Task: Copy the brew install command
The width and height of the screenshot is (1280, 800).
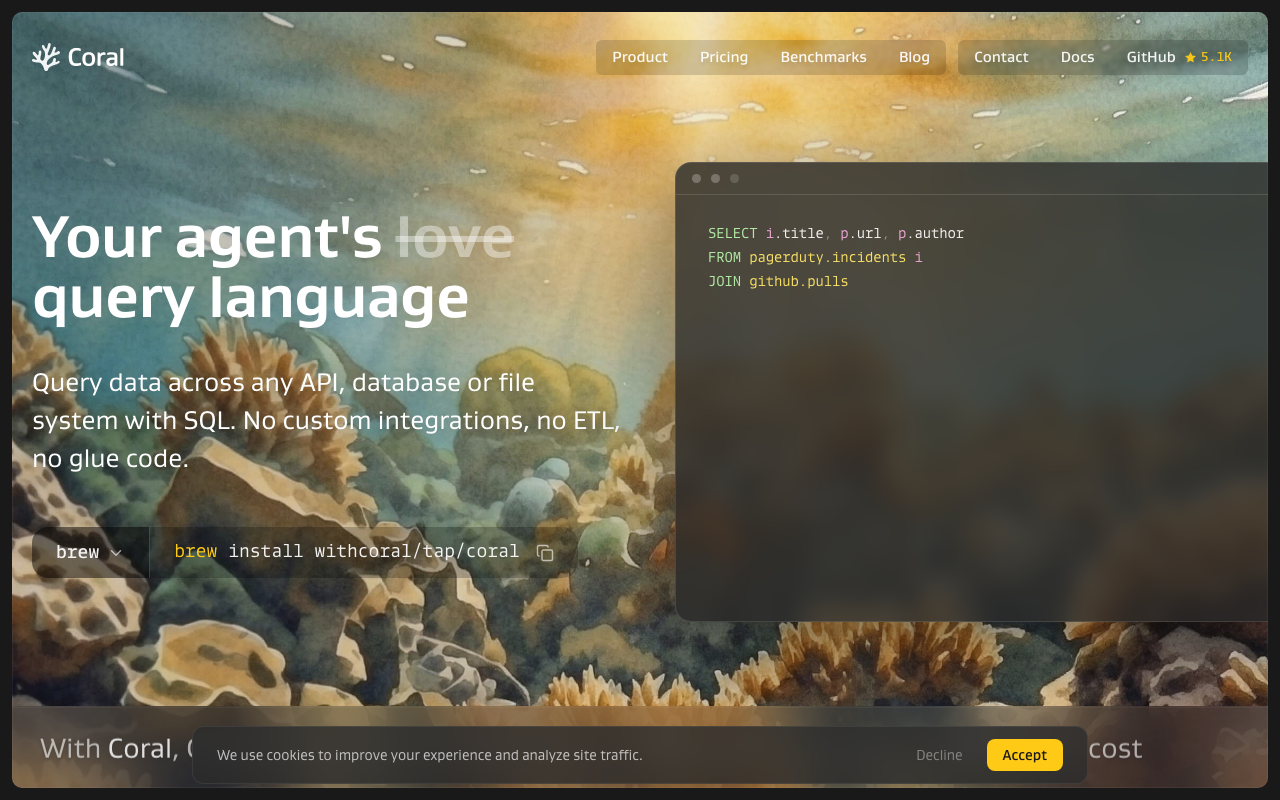Action: pyautogui.click(x=545, y=553)
